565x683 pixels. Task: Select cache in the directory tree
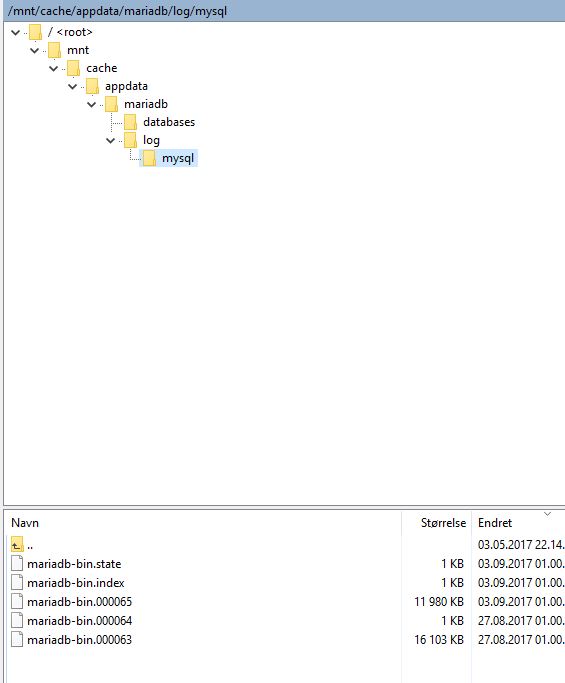101,68
